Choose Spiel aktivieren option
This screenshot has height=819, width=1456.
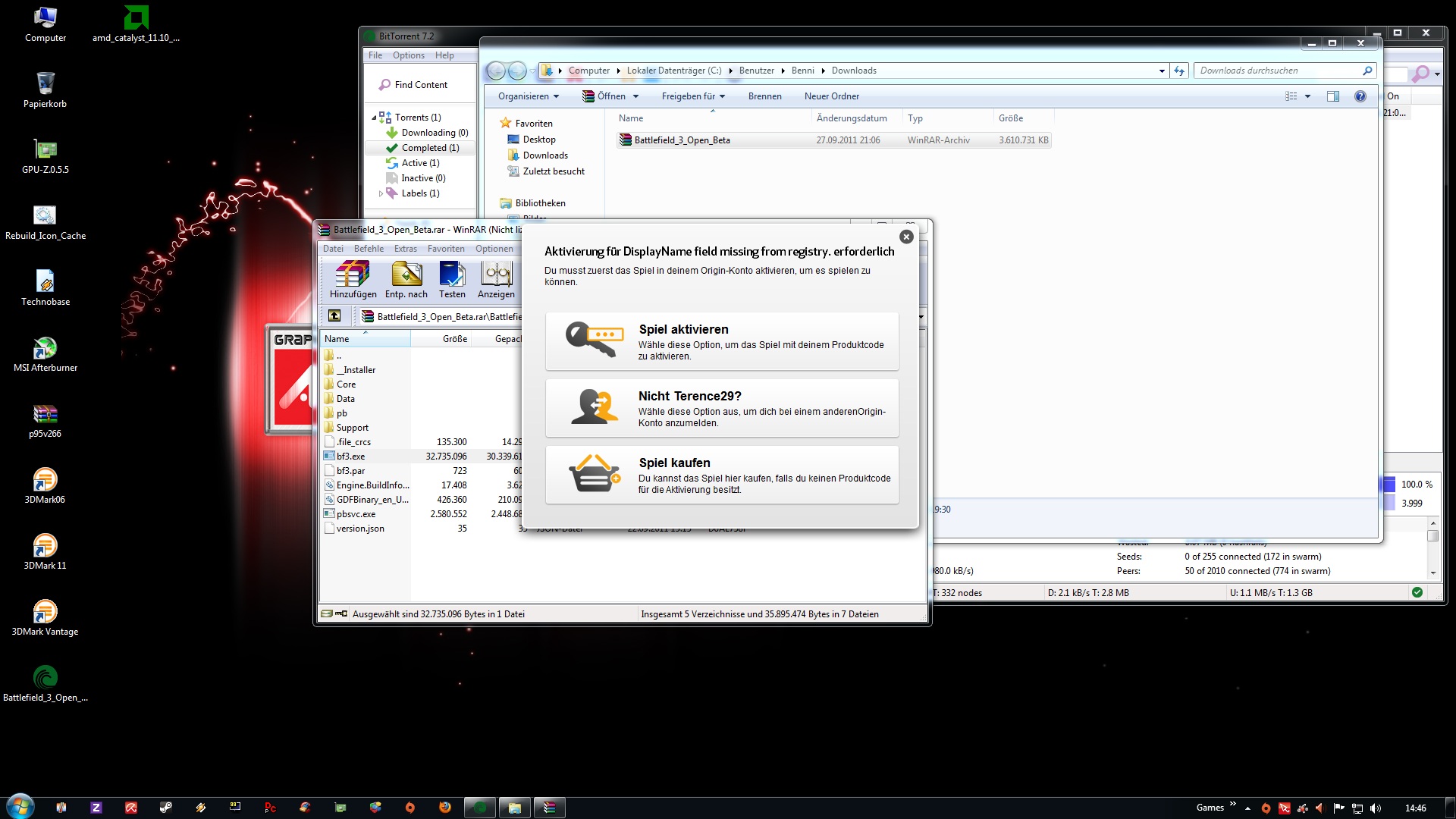pos(722,341)
